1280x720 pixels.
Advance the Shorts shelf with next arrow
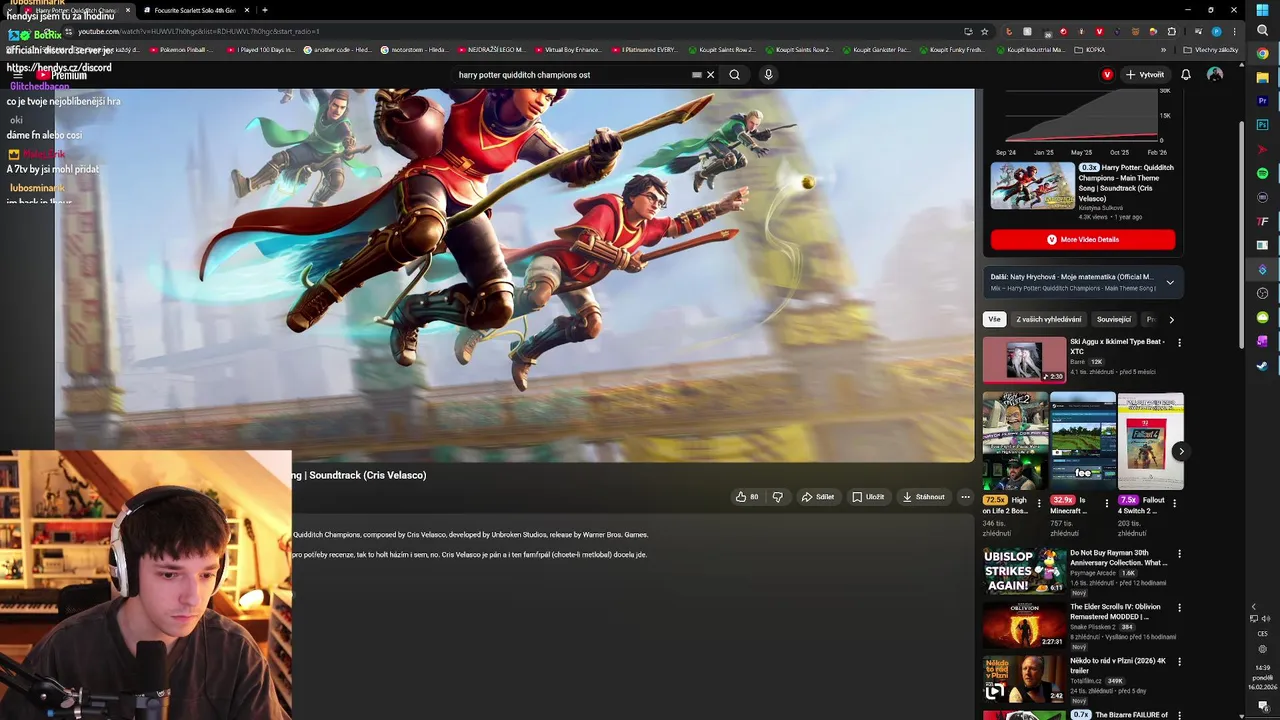click(1181, 451)
